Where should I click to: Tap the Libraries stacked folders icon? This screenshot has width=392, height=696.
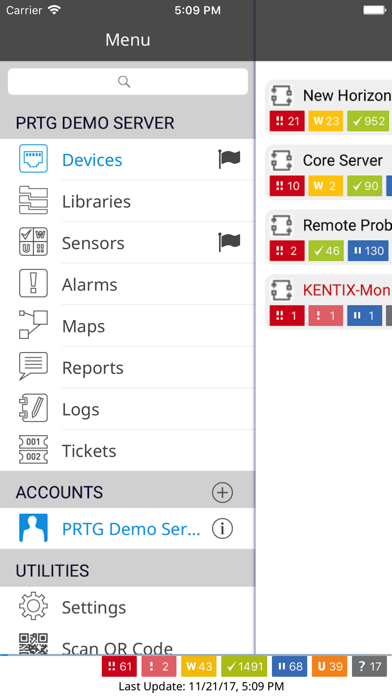pos(33,200)
